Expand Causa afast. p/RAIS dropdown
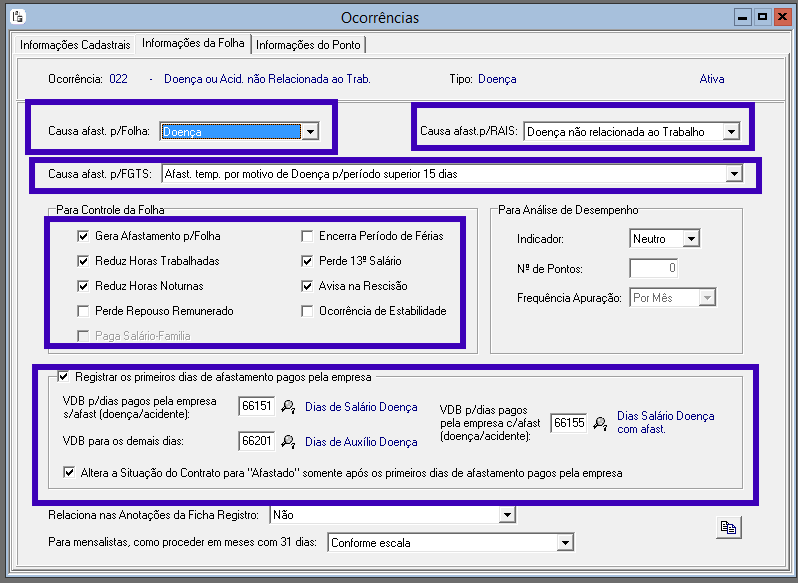Viewport: 798px width, 583px height. 731,131
